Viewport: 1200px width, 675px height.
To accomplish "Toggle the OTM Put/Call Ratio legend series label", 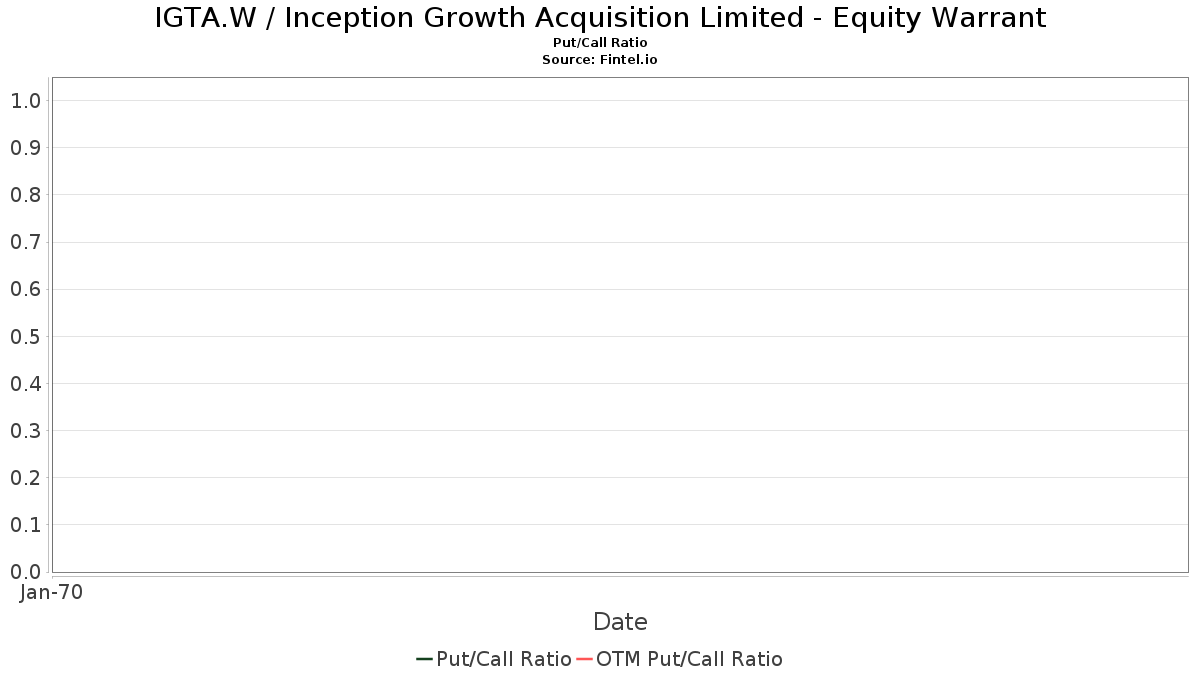I will (689, 659).
